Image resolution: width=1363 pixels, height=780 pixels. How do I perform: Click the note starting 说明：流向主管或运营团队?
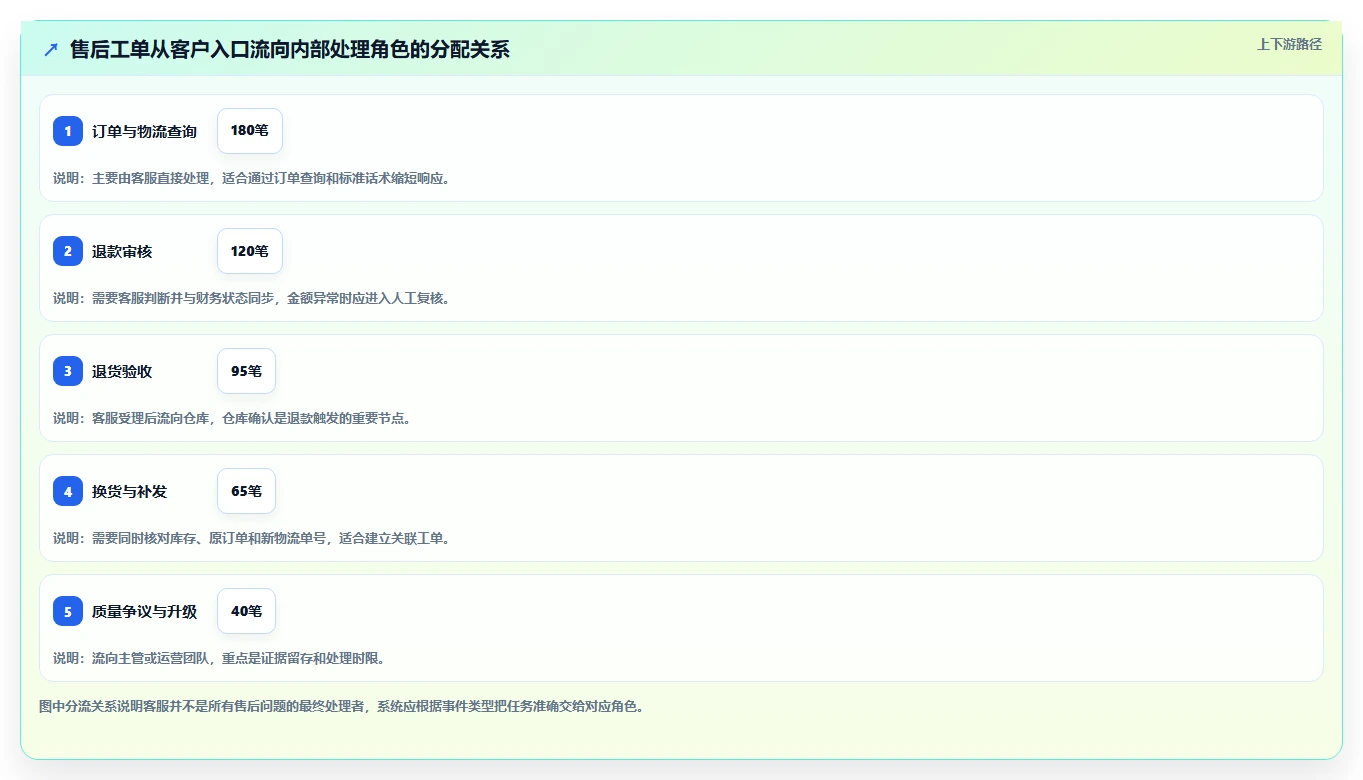coord(219,658)
